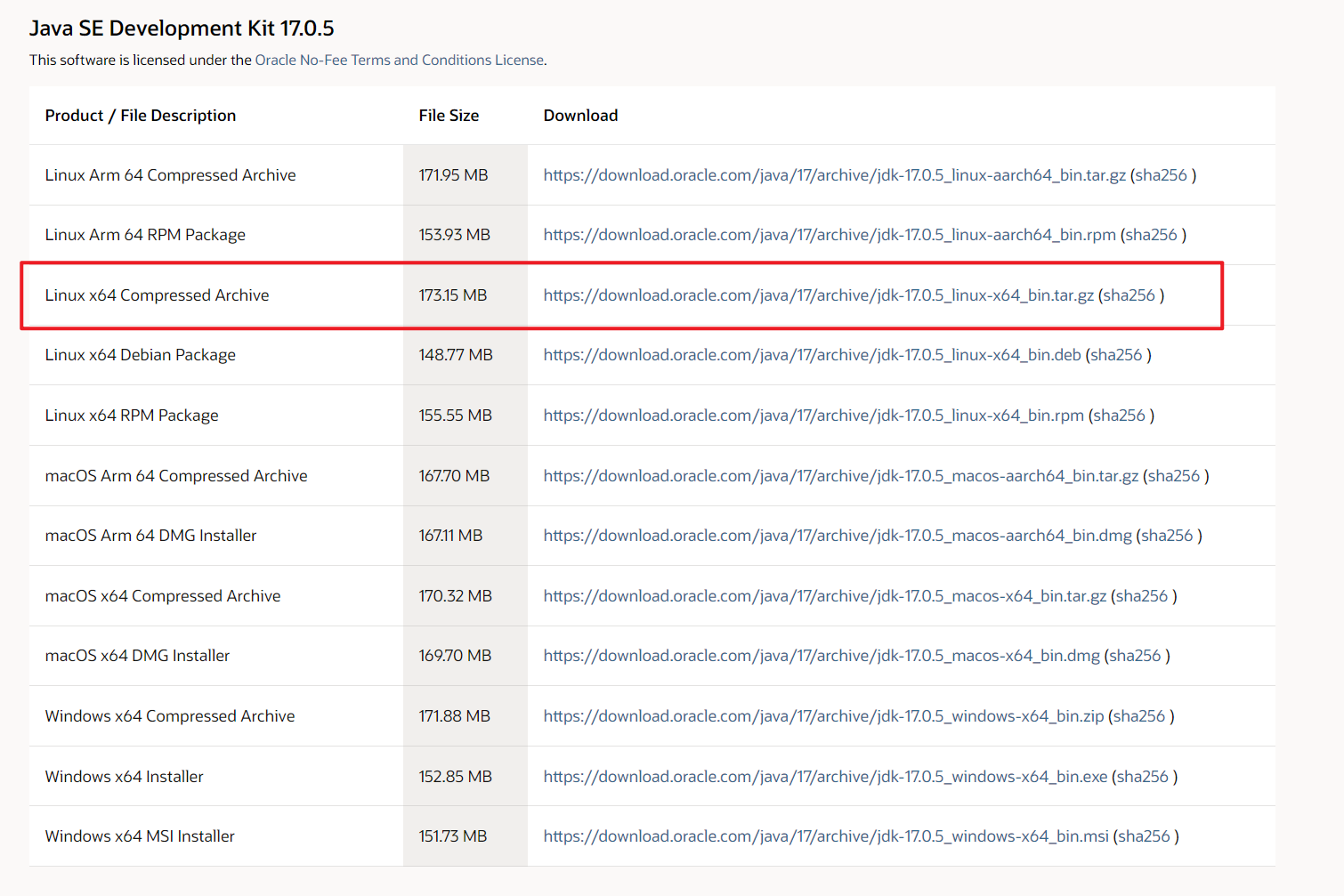1344x896 pixels.
Task: Select the Java SE Development Kit 17.0.5 heading
Action: coord(182,28)
